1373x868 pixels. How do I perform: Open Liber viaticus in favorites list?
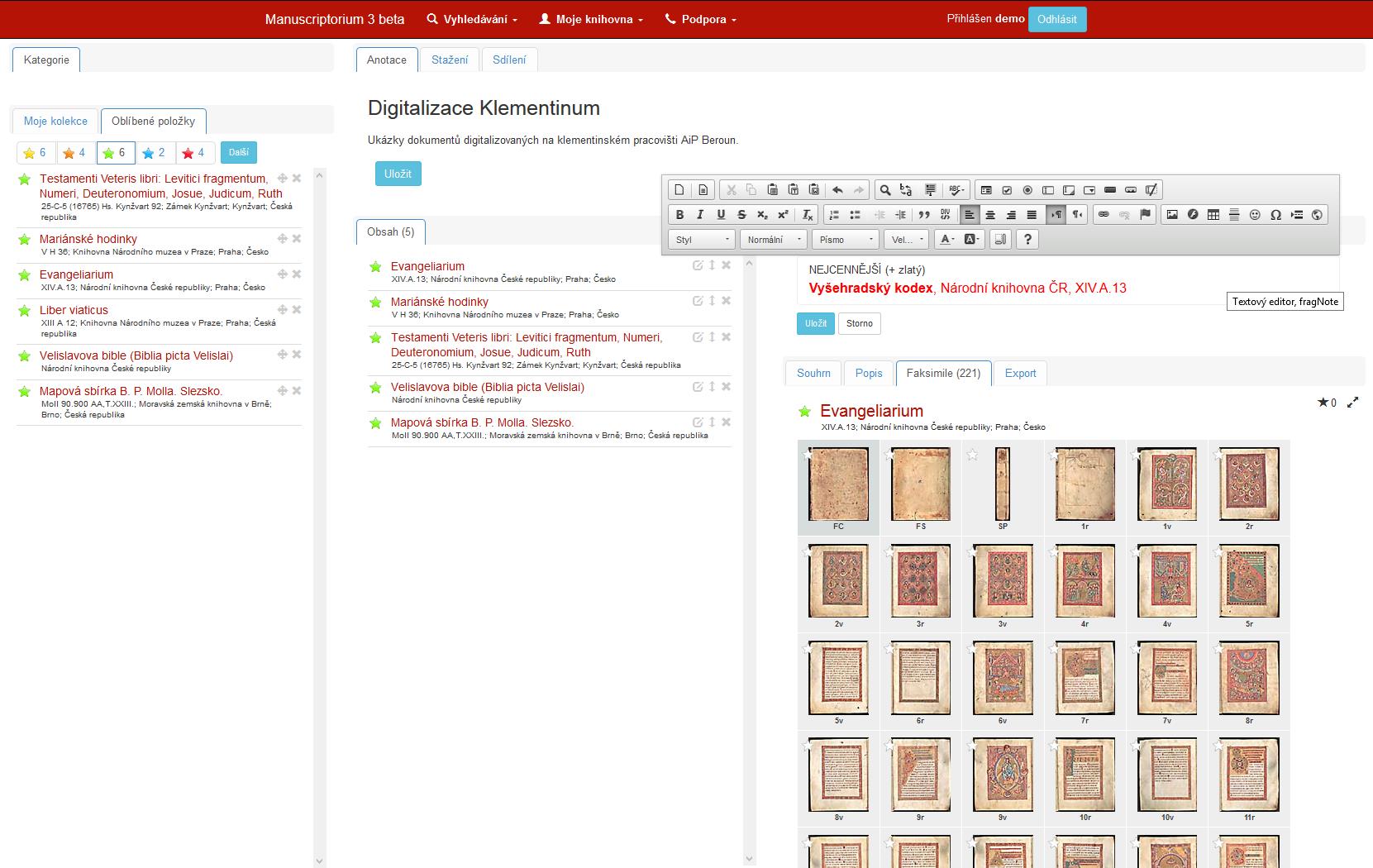[x=74, y=310]
